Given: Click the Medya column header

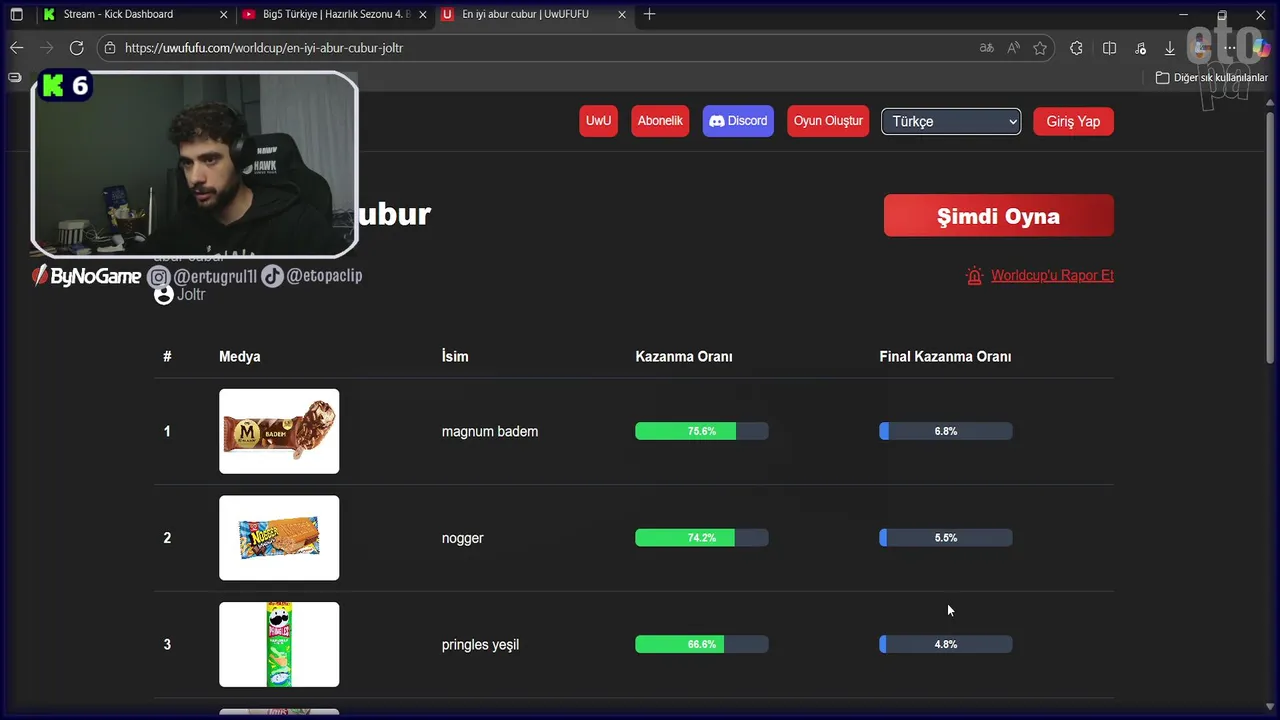Looking at the screenshot, I should pyautogui.click(x=240, y=357).
